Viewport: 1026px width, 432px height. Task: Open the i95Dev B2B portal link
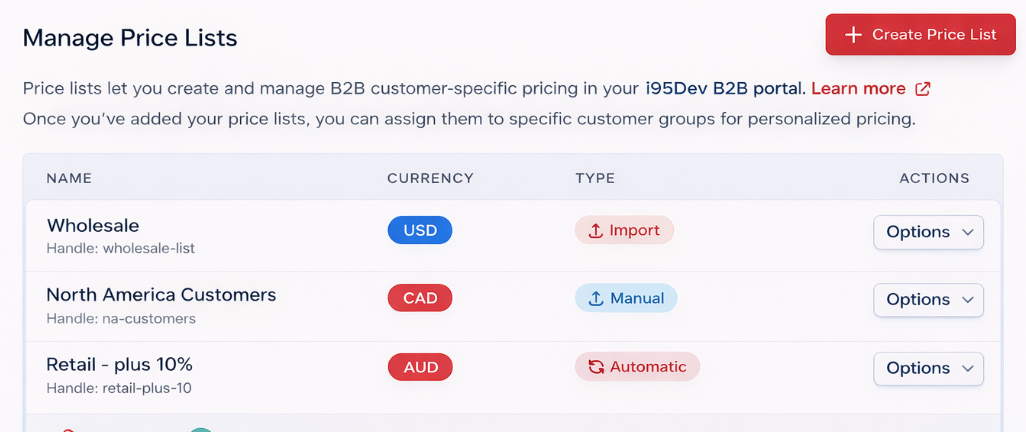click(725, 89)
